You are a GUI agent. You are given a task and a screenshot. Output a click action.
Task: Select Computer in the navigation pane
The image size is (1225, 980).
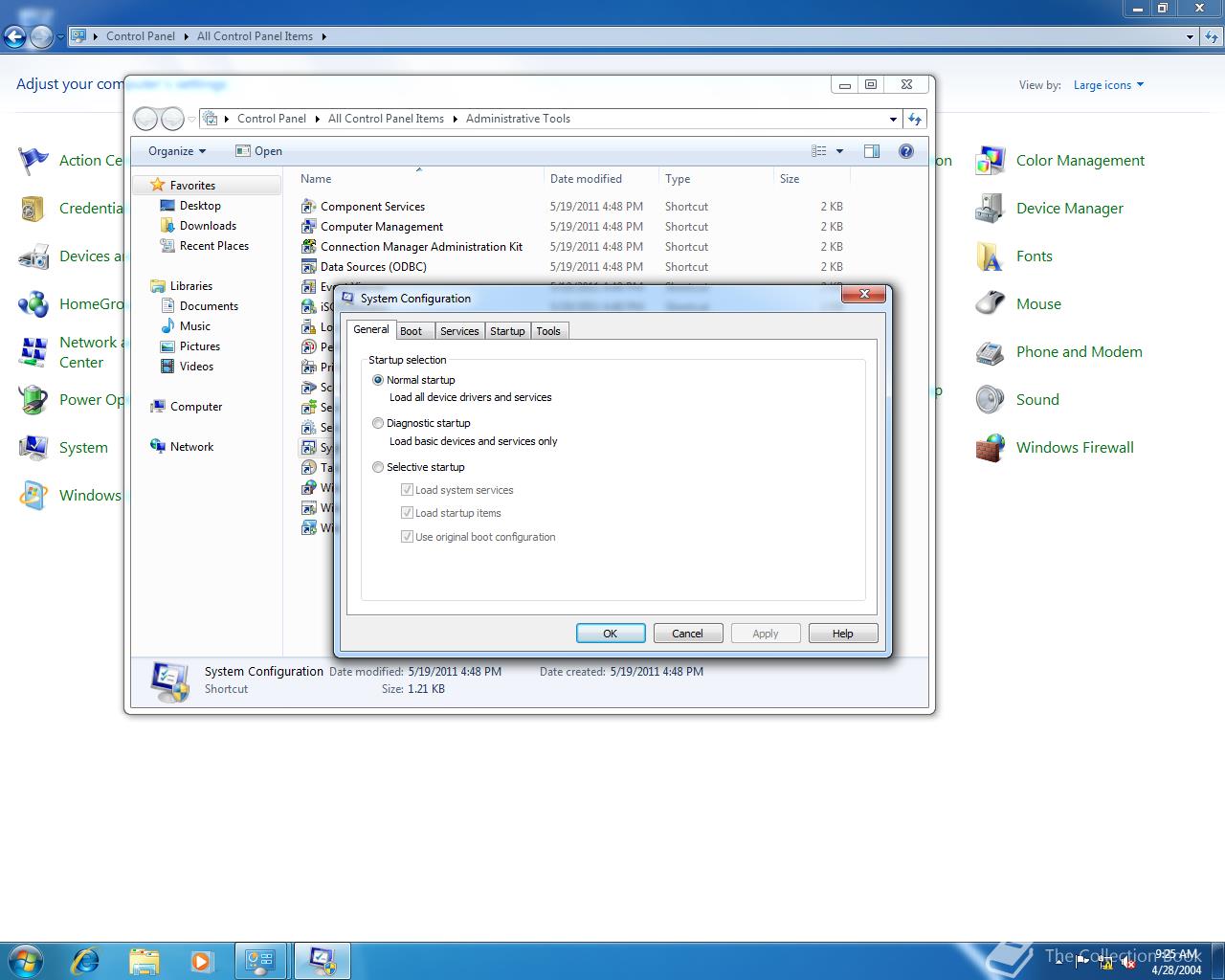[x=196, y=407]
